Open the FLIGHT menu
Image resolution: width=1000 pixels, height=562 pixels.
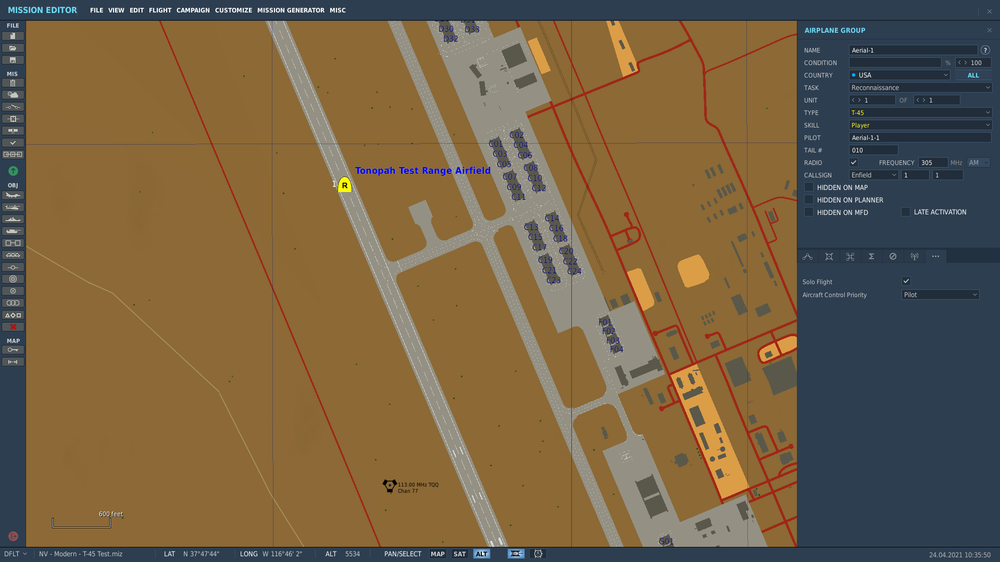[160, 10]
